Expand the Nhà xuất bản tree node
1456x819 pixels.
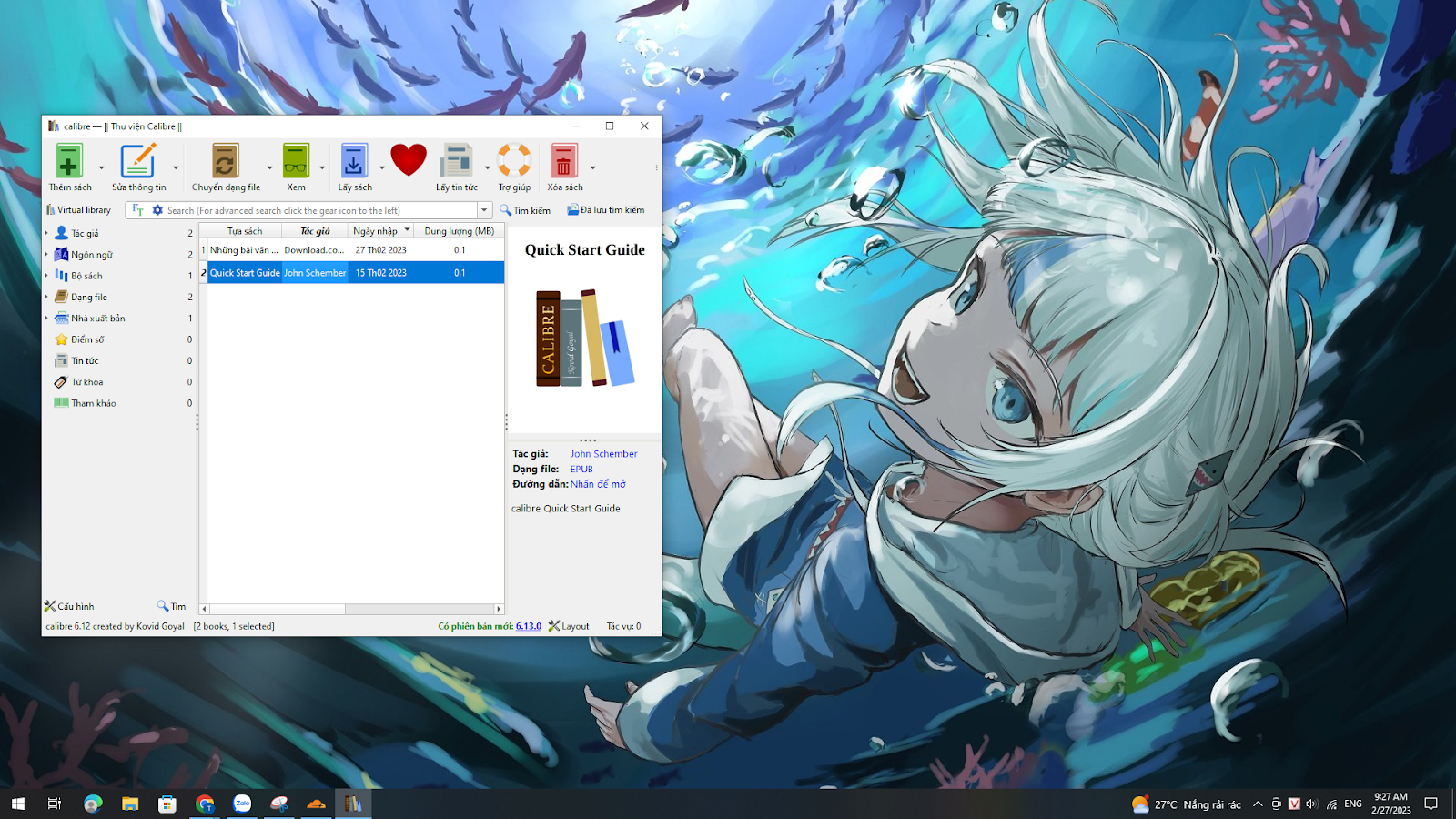(x=46, y=318)
